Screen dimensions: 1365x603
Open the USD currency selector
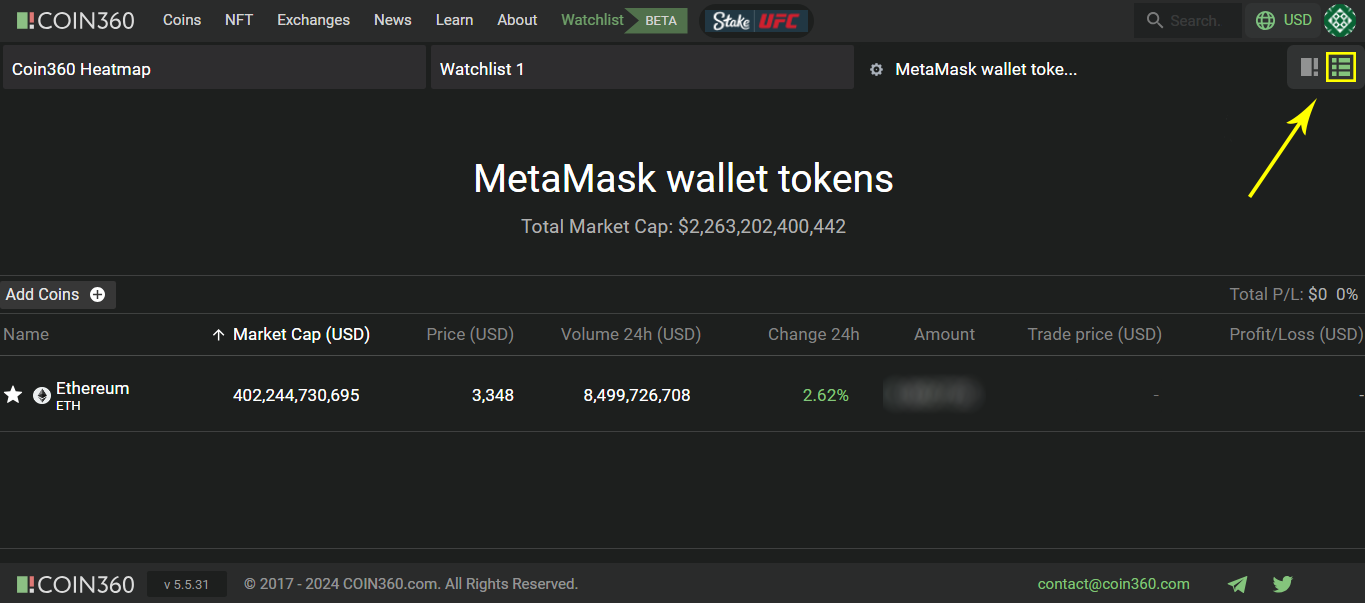1283,20
